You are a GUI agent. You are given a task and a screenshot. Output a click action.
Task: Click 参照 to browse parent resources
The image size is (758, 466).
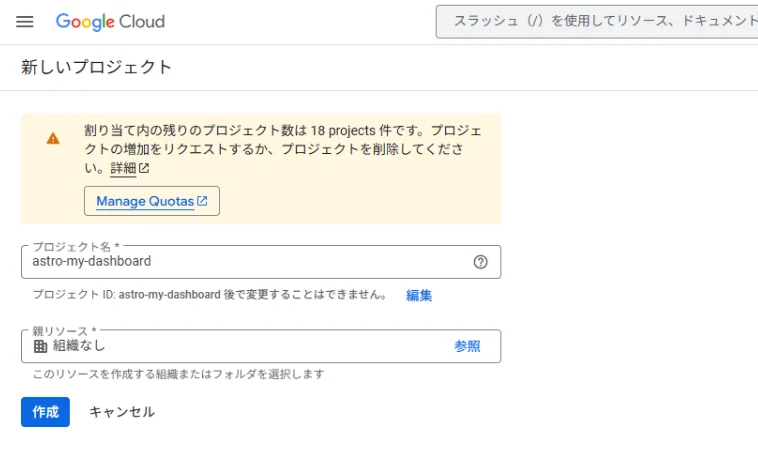coord(467,346)
